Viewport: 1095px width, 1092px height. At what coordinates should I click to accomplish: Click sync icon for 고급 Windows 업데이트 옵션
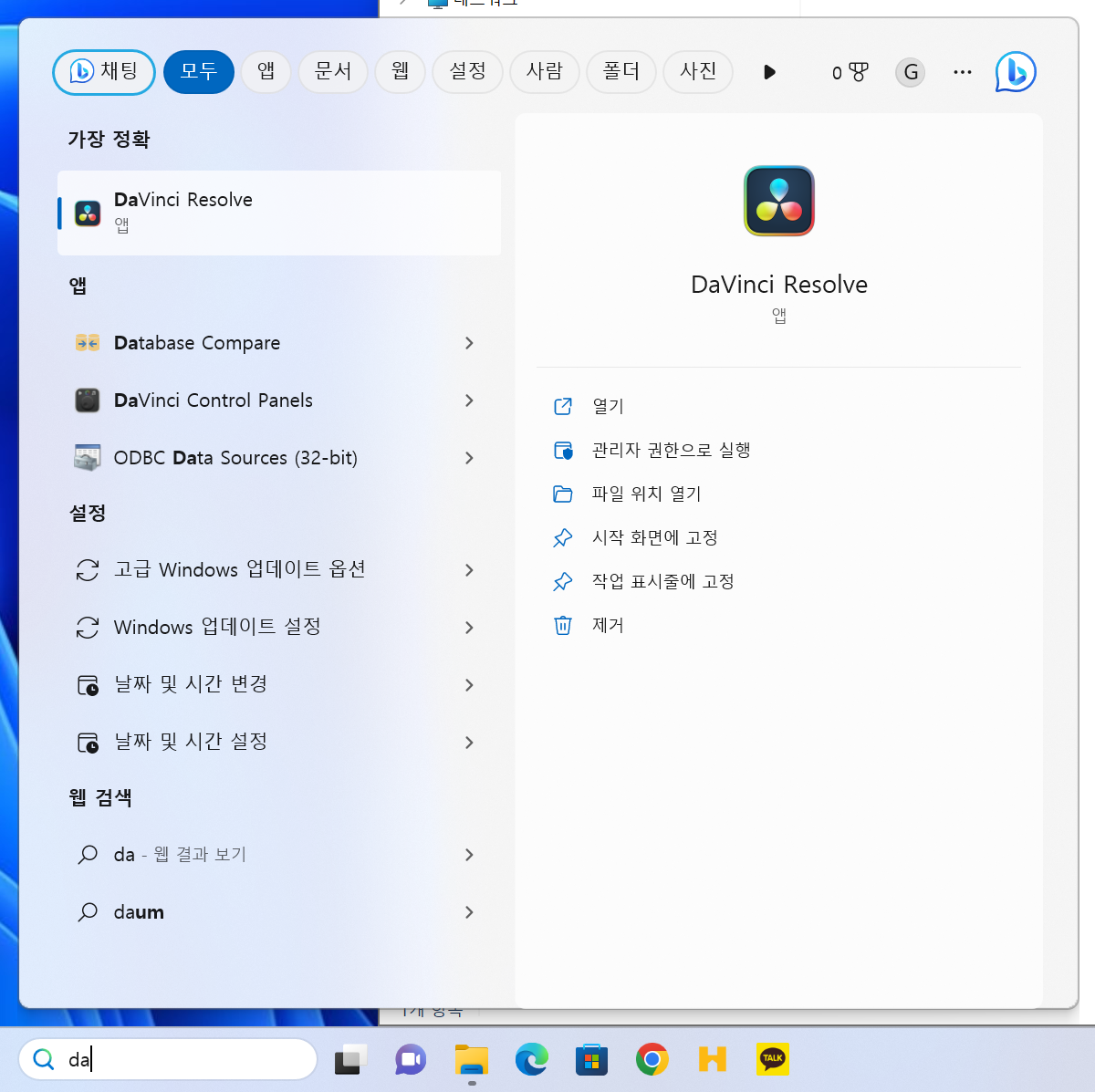coord(88,570)
